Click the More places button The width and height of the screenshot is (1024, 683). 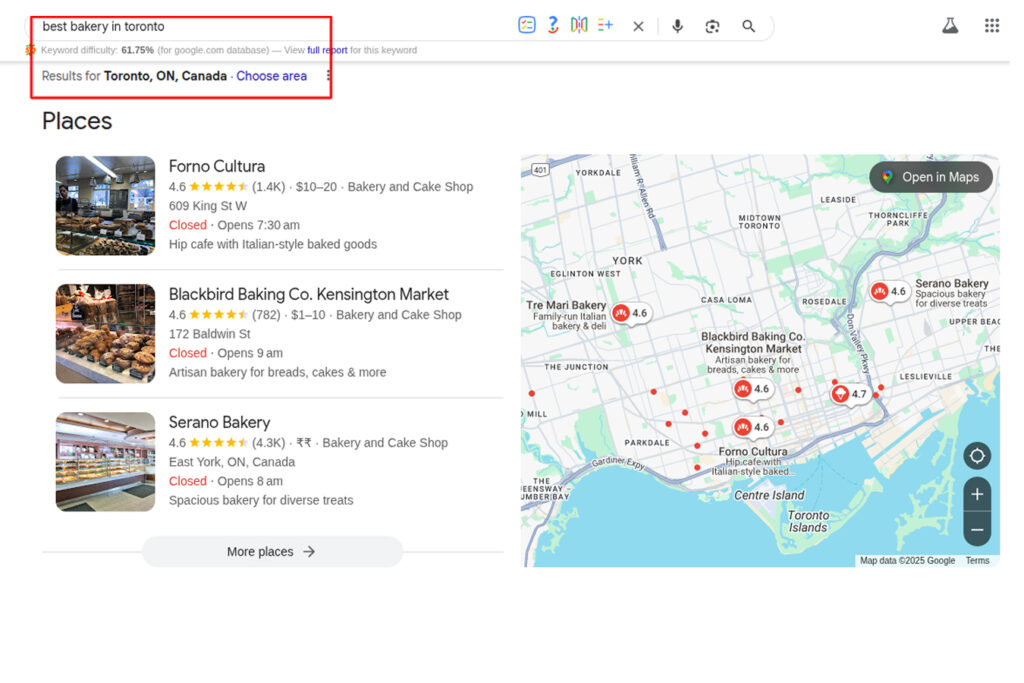coord(272,552)
